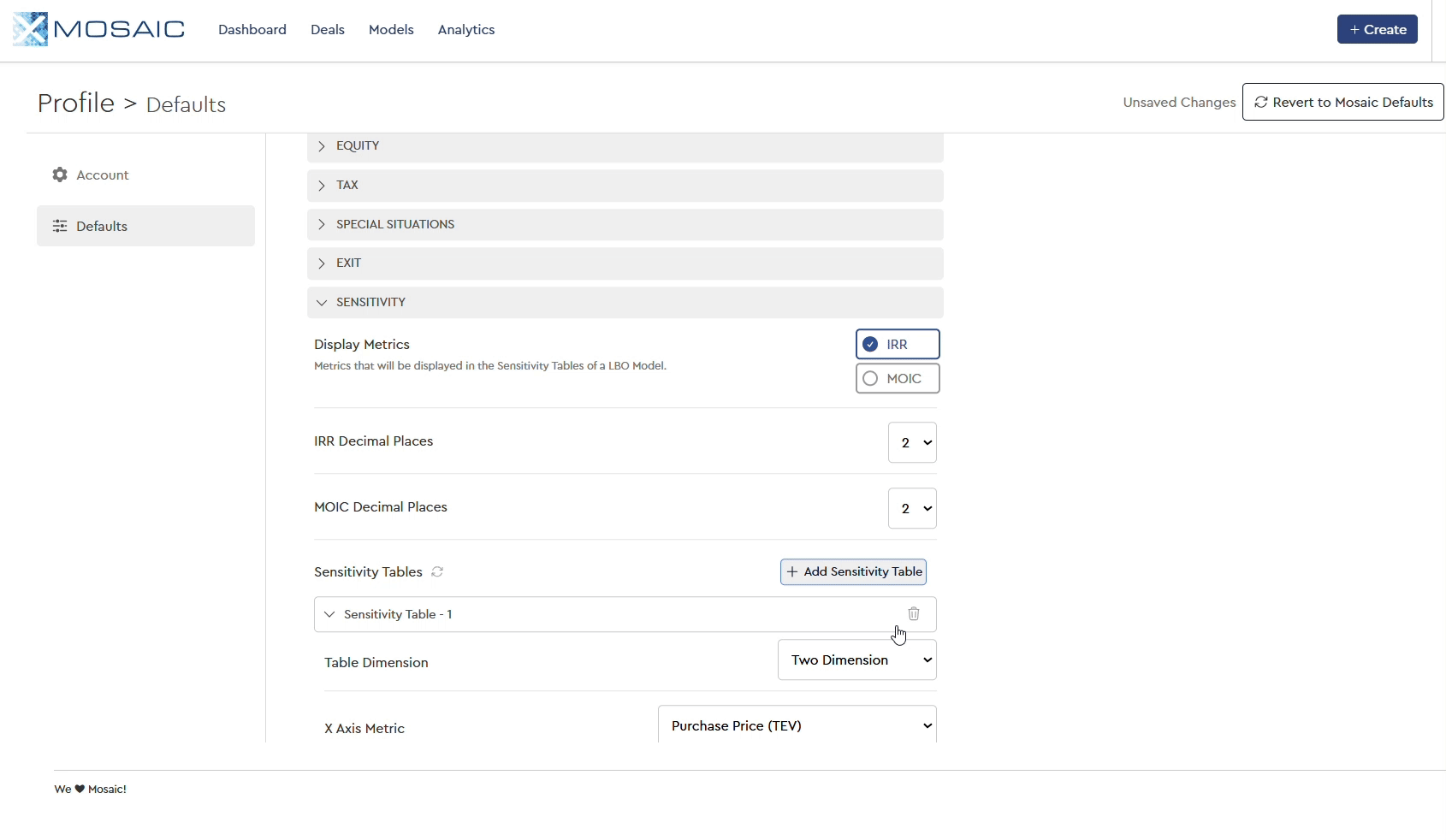Expand the EQUITY section

322,146
